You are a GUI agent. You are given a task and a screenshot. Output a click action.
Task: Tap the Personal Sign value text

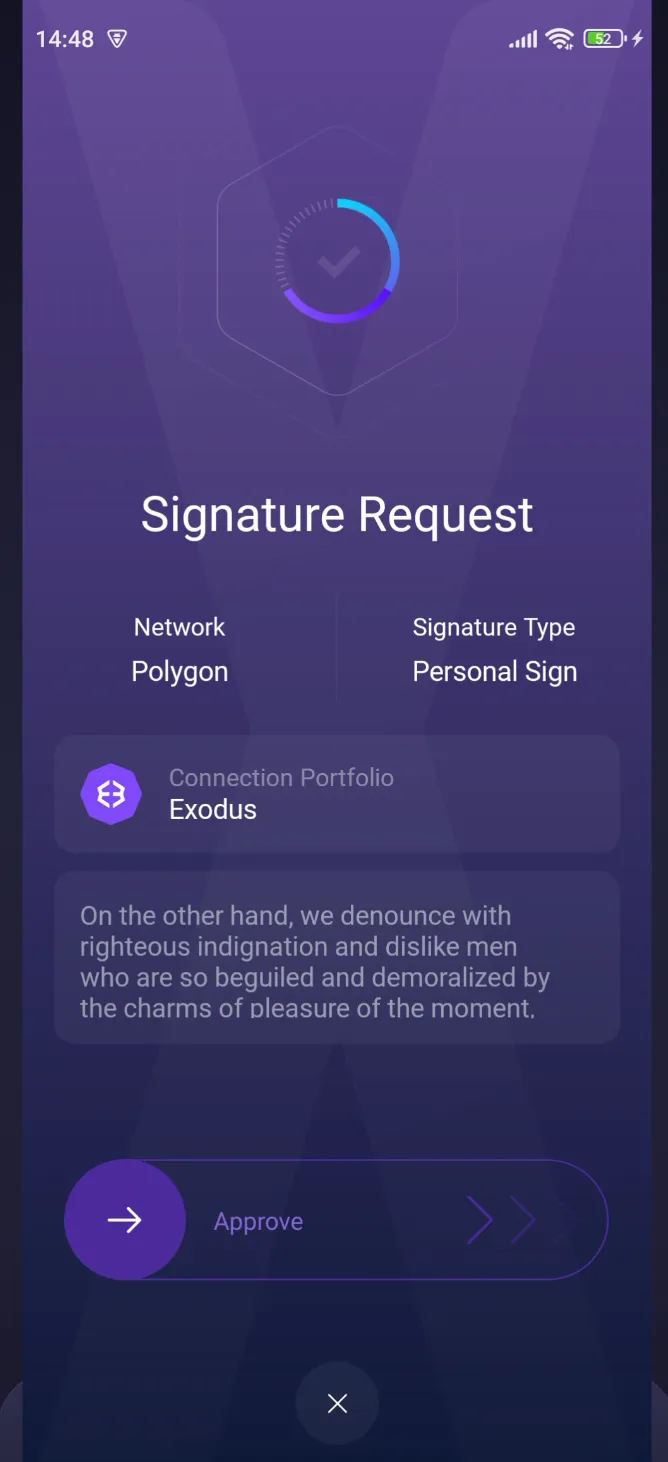pyautogui.click(x=494, y=671)
